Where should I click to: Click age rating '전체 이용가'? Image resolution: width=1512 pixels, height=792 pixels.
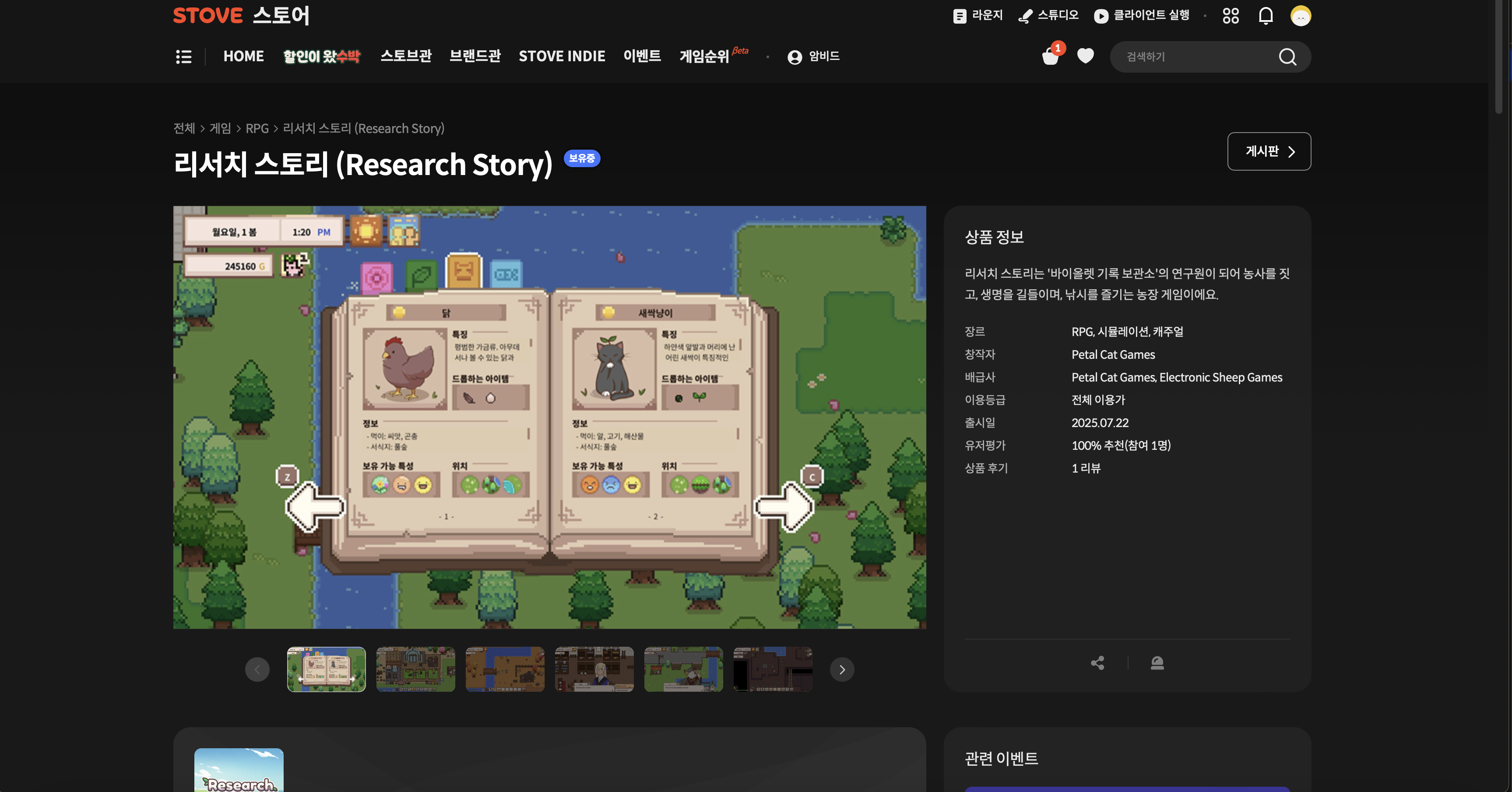coord(1098,400)
